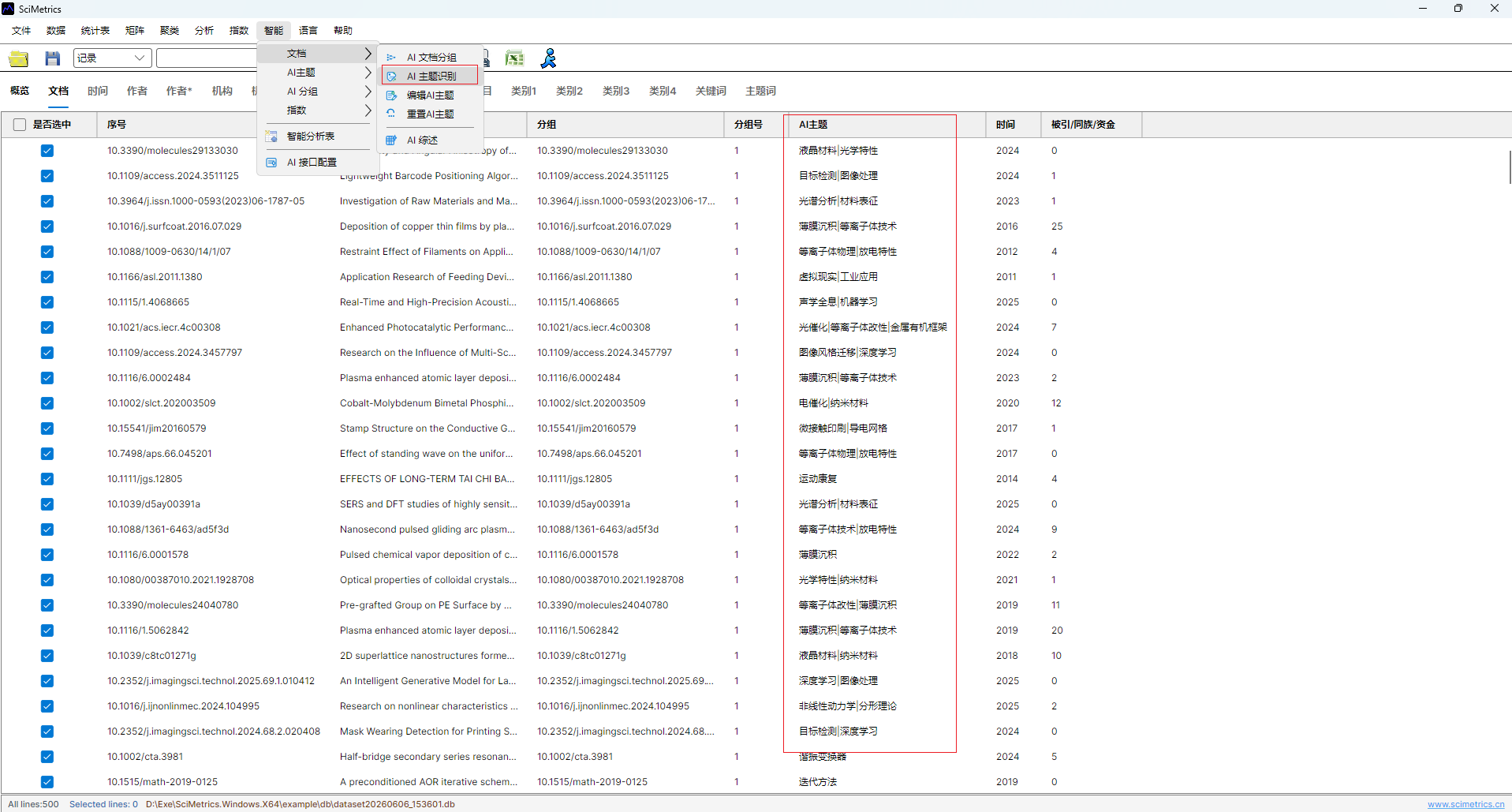Uncheck row 10.3390/molecules29133030 checkbox
This screenshot has height=812, width=1512.
[x=47, y=151]
